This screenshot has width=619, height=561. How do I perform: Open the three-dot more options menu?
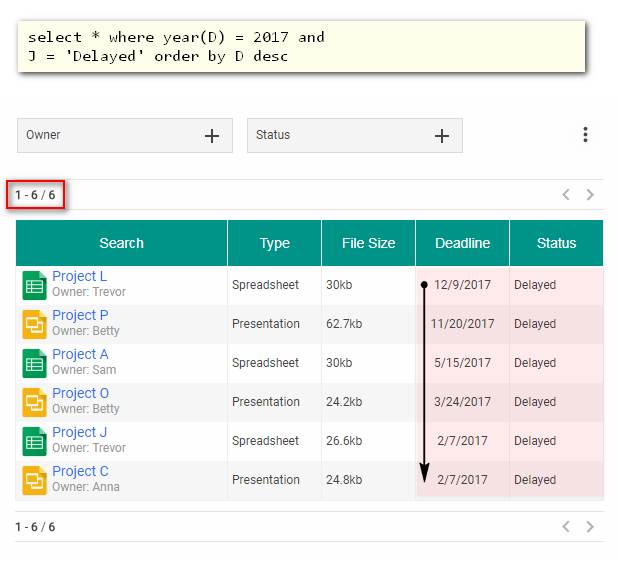585,135
